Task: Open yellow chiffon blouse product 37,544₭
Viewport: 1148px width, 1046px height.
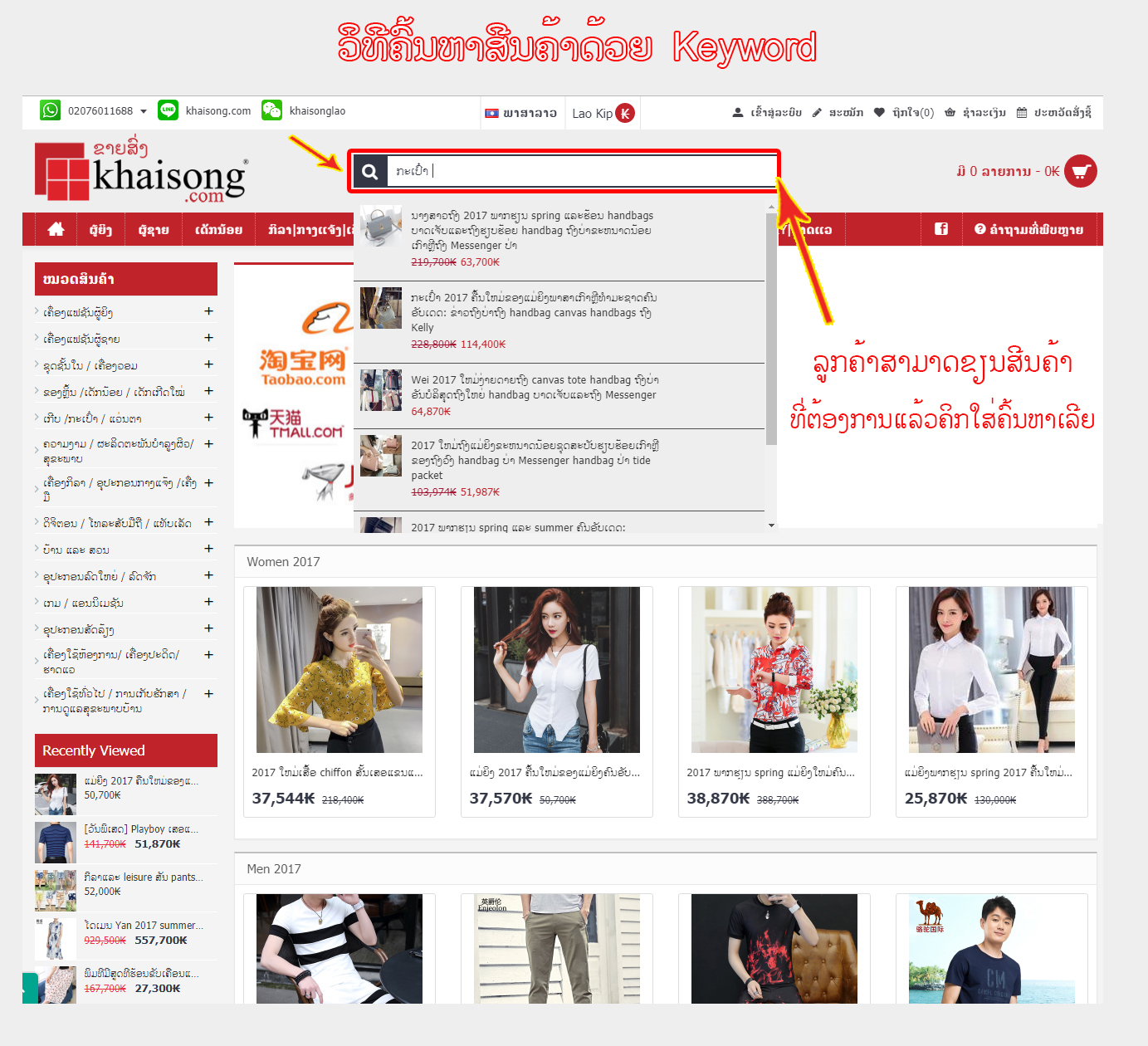Action: click(x=340, y=701)
